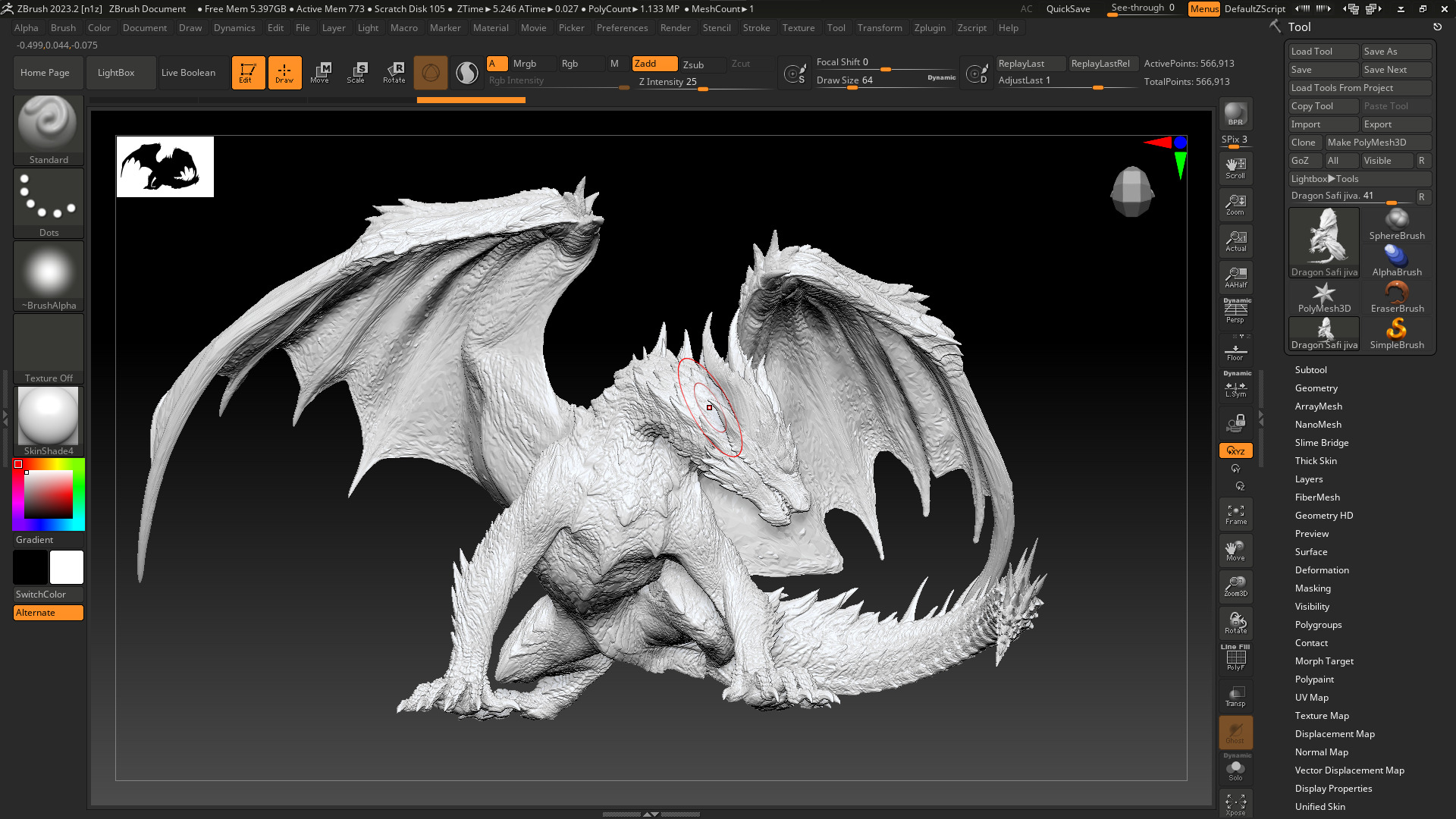This screenshot has width=1456, height=819.
Task: Click the Zoom canvas icon
Action: (1235, 205)
